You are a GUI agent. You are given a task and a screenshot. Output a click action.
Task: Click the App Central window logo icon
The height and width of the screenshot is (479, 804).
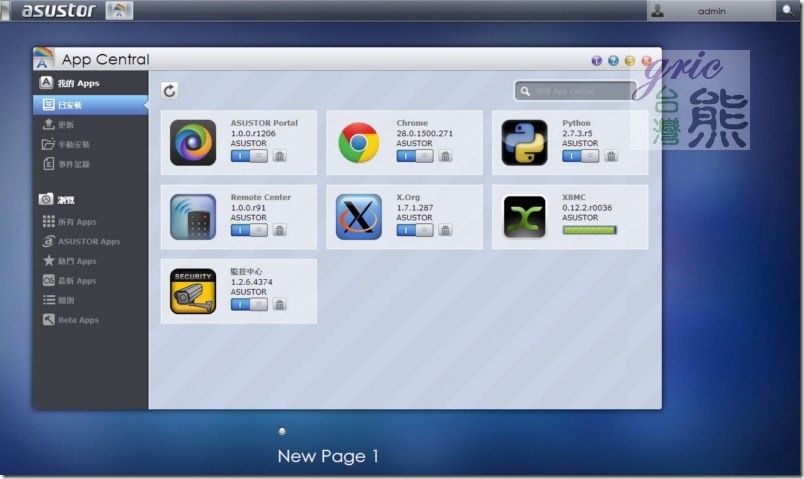[x=43, y=58]
